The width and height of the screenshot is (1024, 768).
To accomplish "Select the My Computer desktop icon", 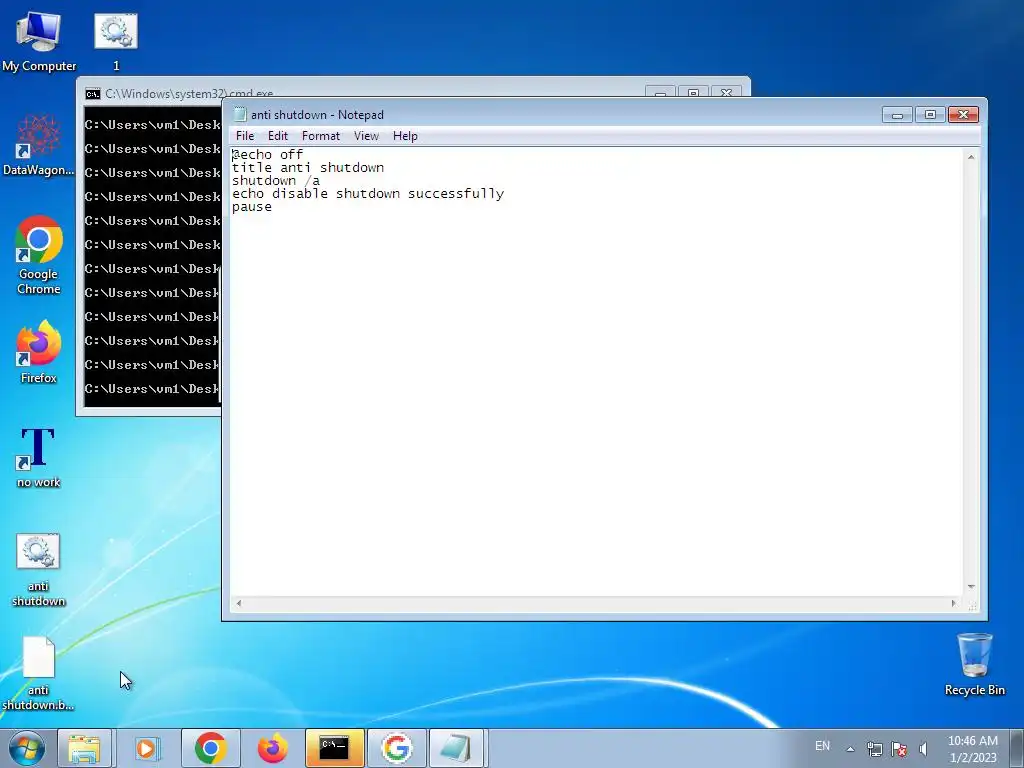I will (x=39, y=41).
